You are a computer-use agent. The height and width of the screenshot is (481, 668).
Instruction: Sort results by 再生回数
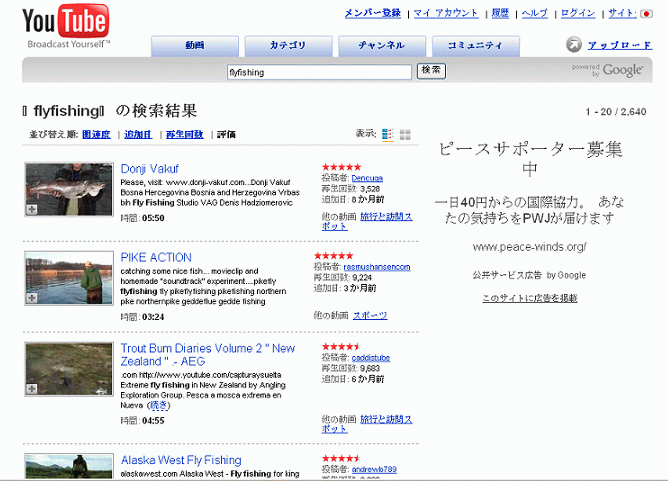click(x=184, y=135)
